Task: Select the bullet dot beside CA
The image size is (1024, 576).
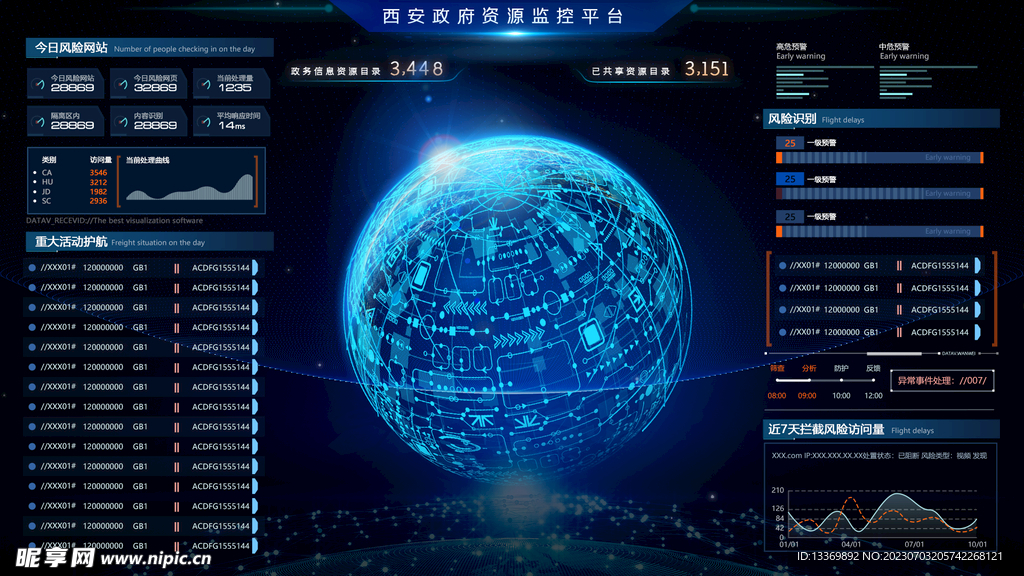Action: [x=35, y=173]
